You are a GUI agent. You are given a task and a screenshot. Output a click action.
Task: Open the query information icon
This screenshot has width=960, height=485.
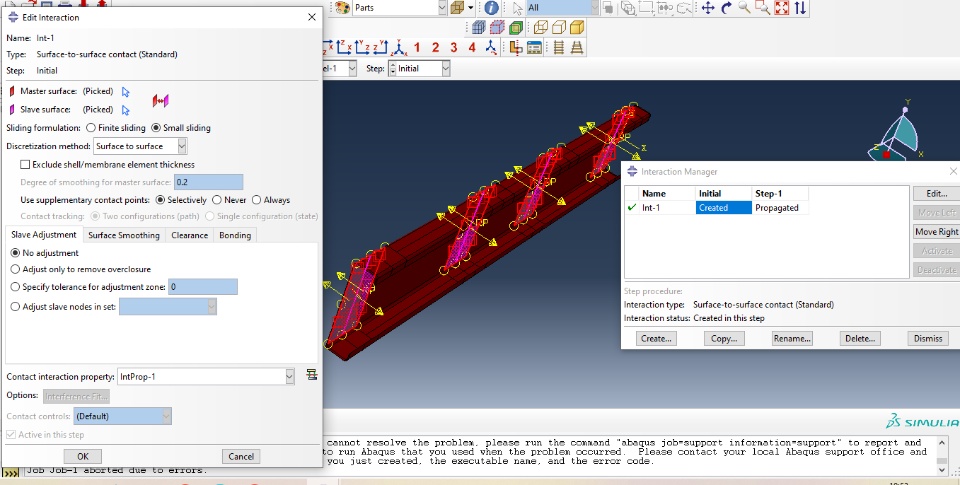tap(491, 8)
